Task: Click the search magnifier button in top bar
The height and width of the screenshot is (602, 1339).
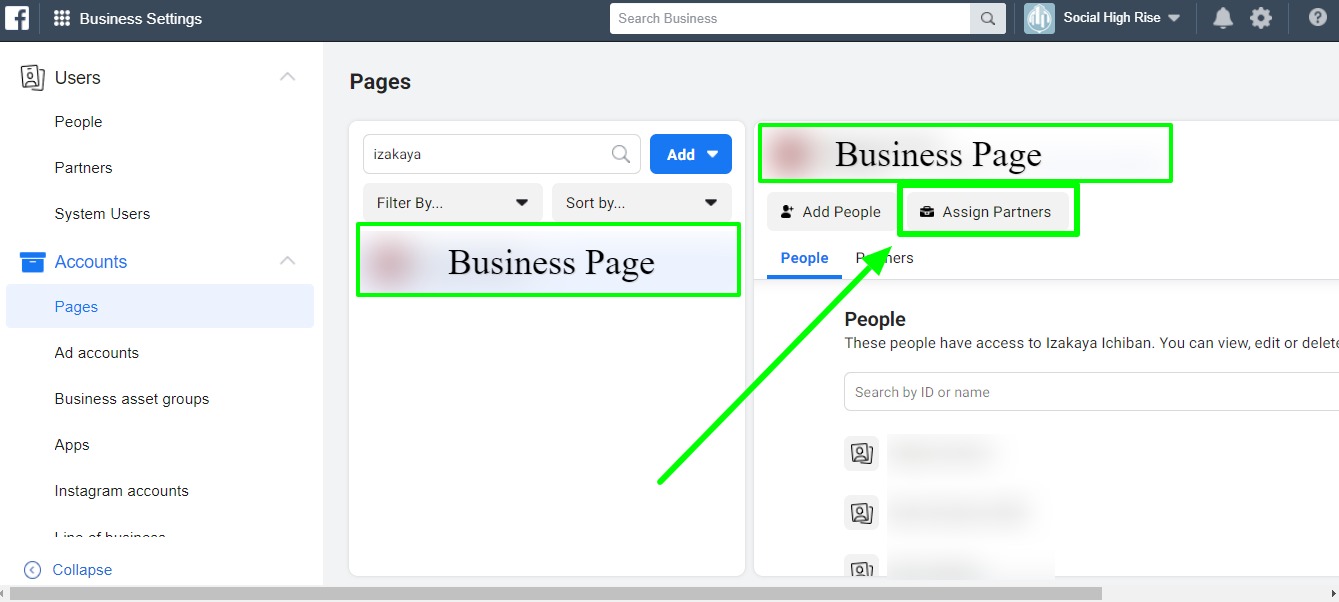Action: coord(988,18)
